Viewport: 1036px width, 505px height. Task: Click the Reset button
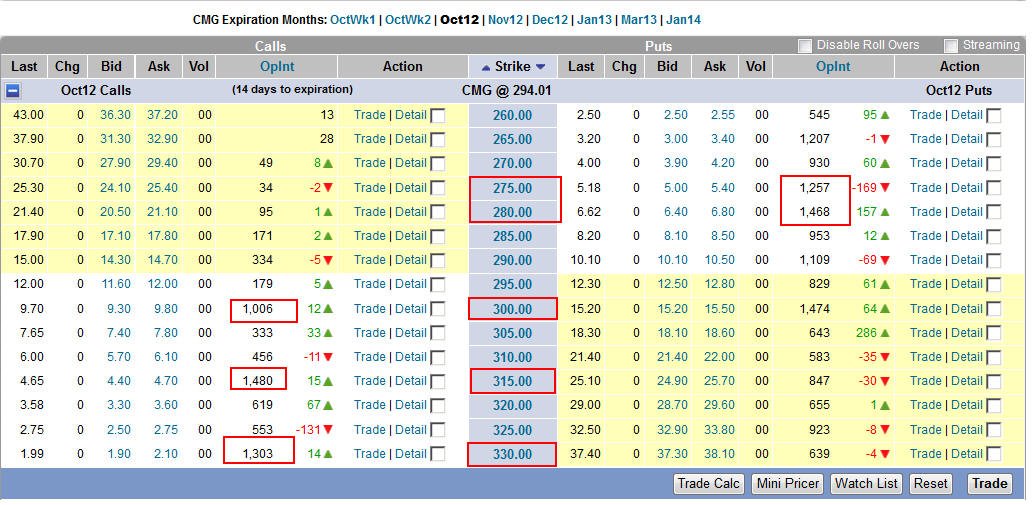click(930, 484)
